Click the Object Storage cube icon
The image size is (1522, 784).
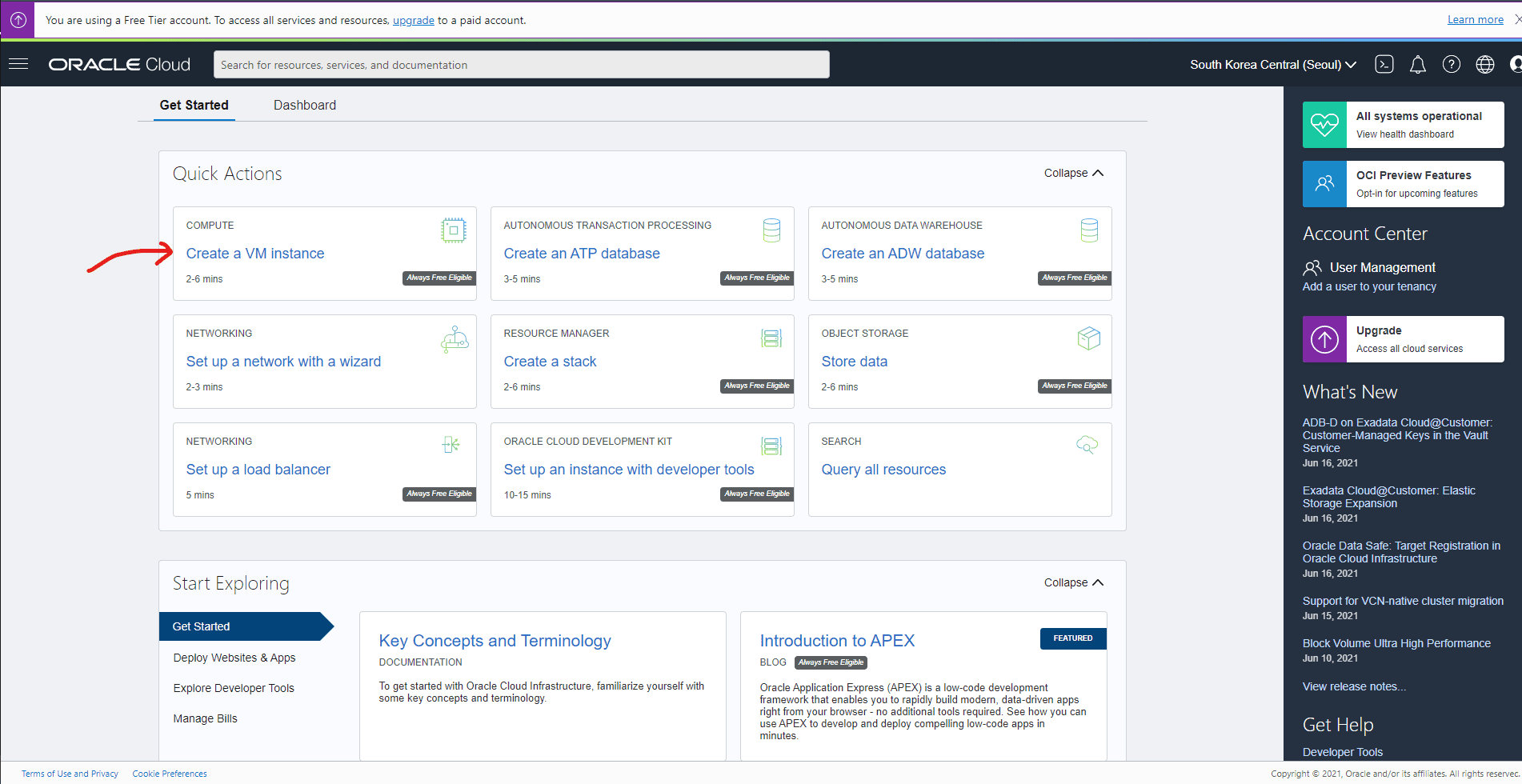tap(1089, 338)
